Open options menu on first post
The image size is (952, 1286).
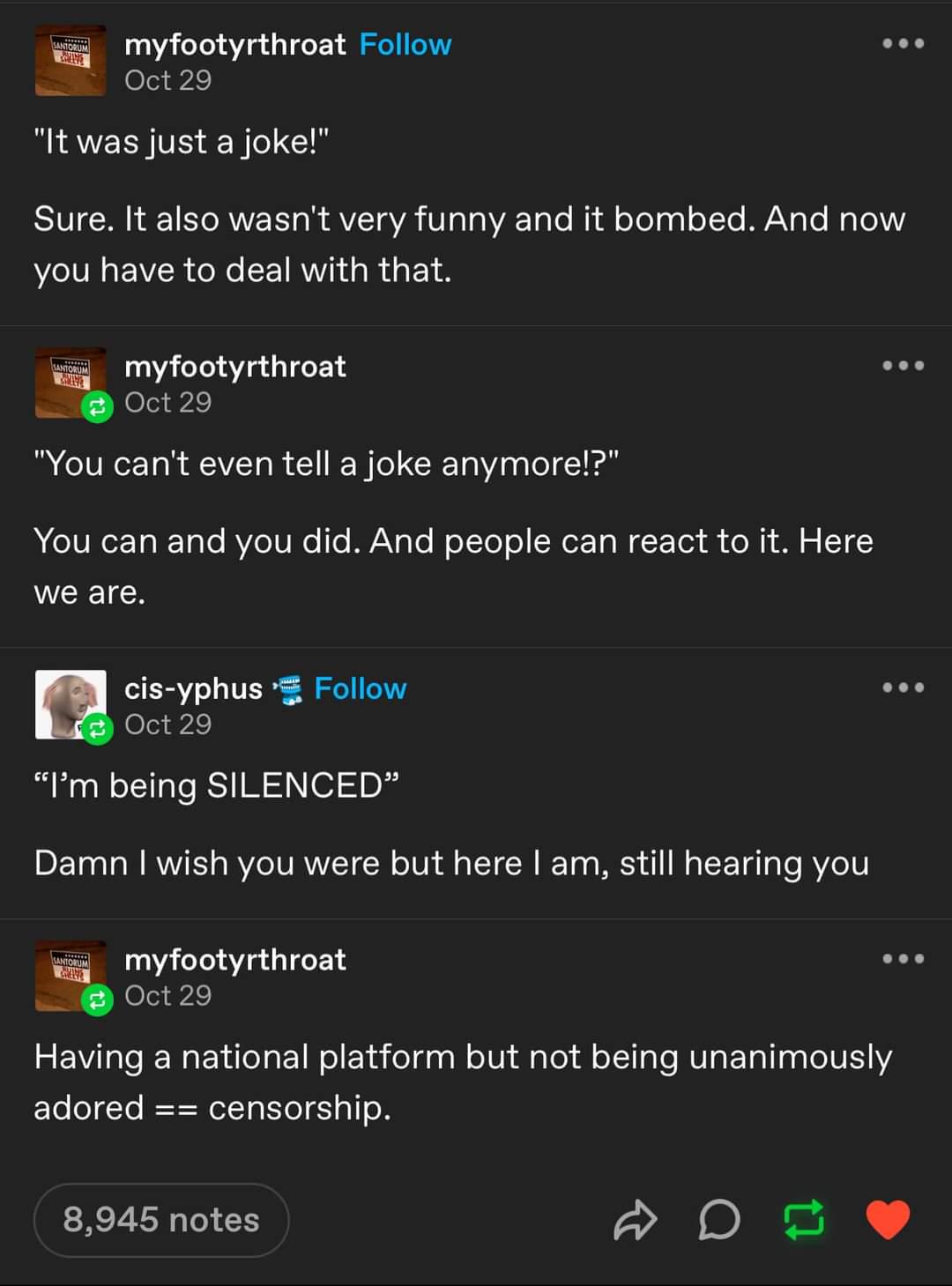tap(904, 43)
